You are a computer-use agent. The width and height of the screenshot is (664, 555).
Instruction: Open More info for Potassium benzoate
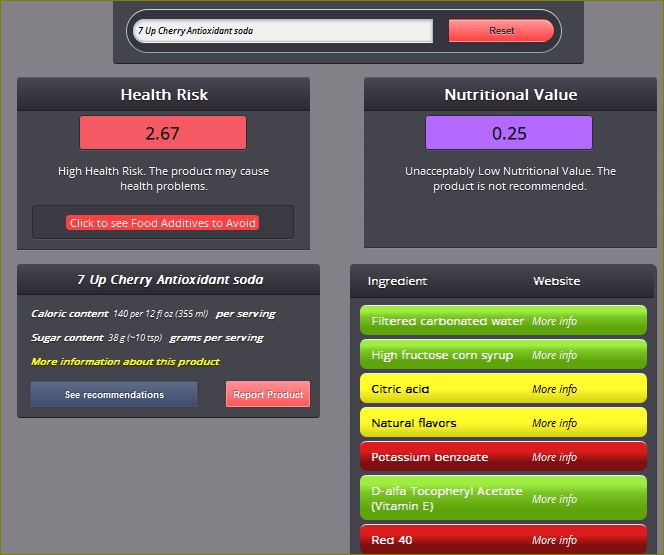554,457
